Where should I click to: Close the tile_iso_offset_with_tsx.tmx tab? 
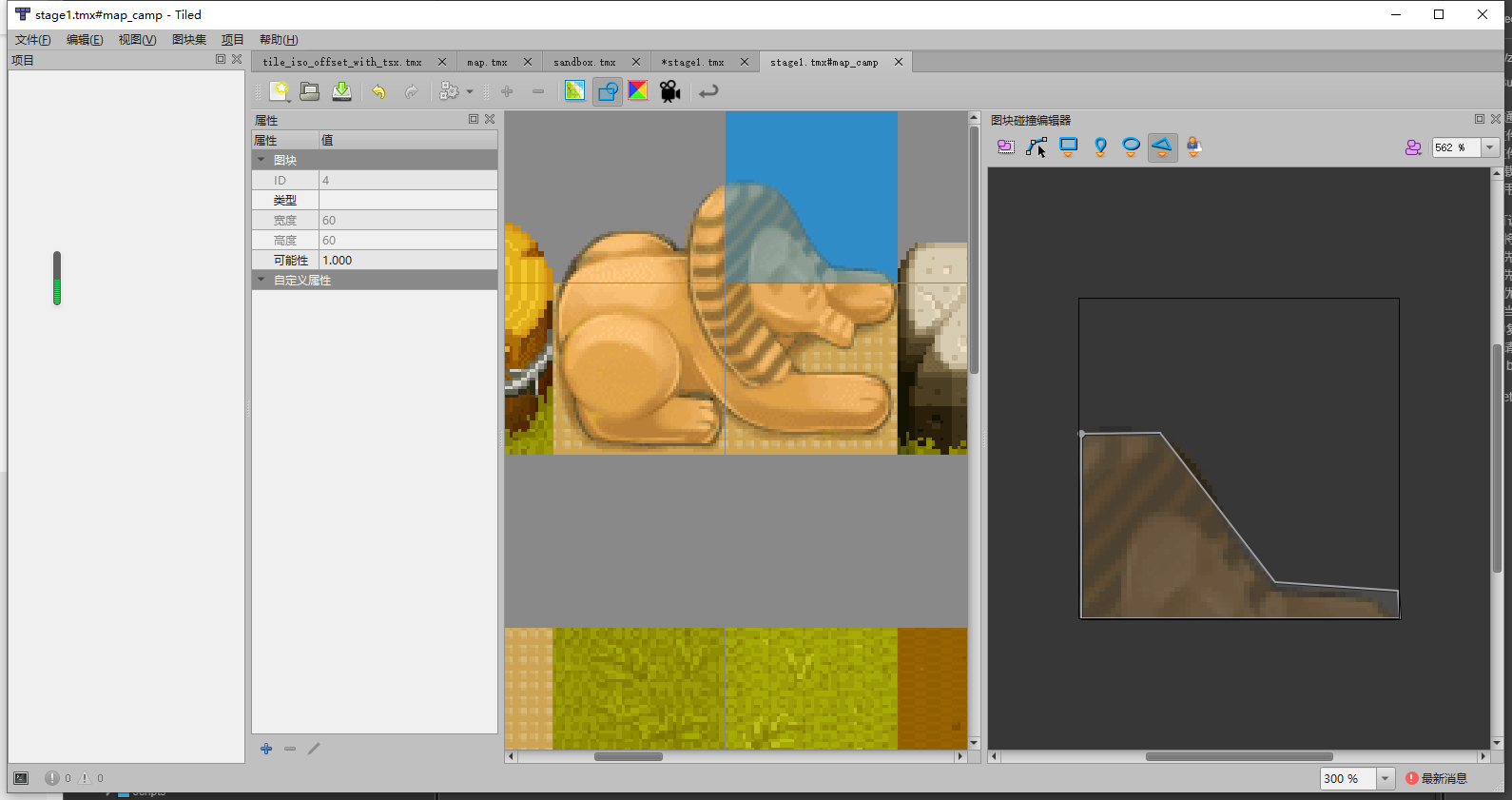tap(442, 62)
